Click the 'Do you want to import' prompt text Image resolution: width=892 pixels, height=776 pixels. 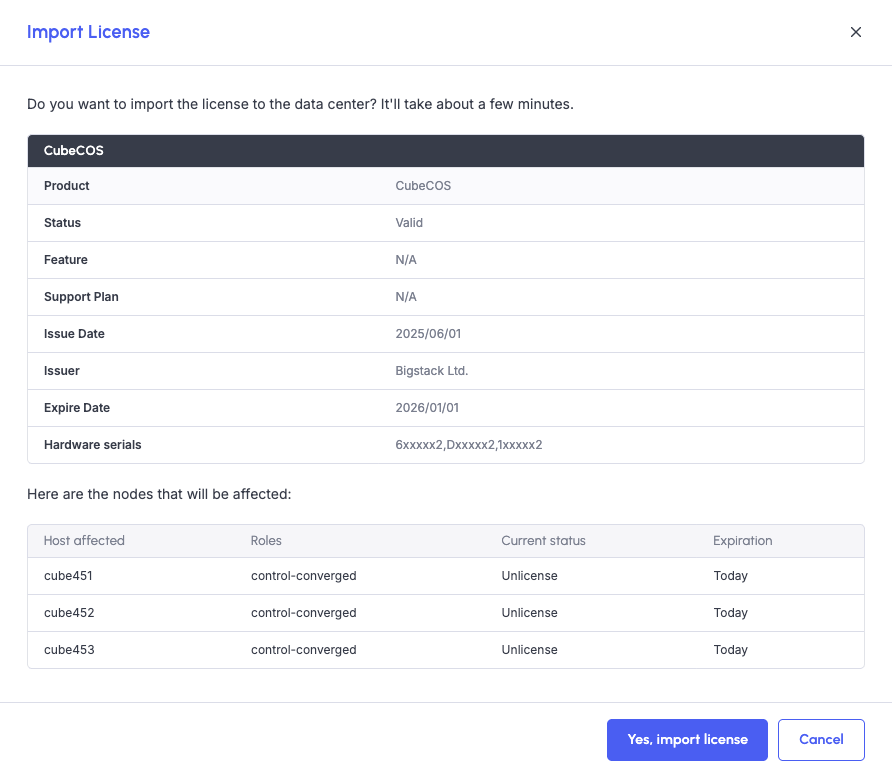pyautogui.click(x=300, y=105)
